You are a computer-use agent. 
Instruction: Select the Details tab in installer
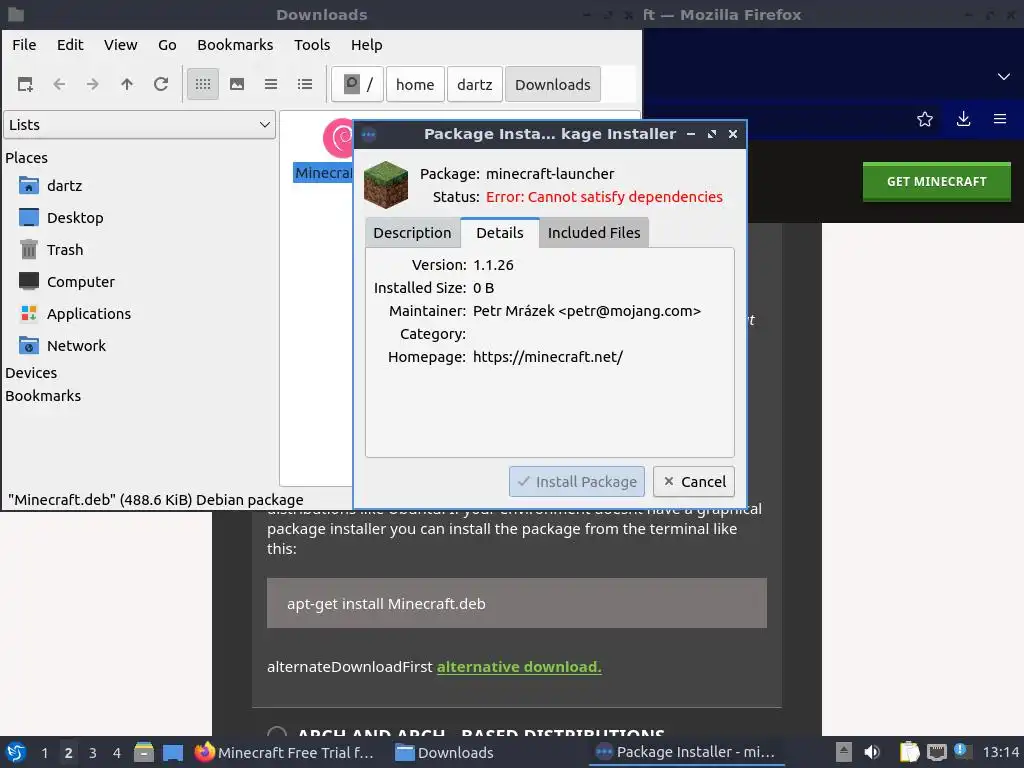pyautogui.click(x=500, y=232)
